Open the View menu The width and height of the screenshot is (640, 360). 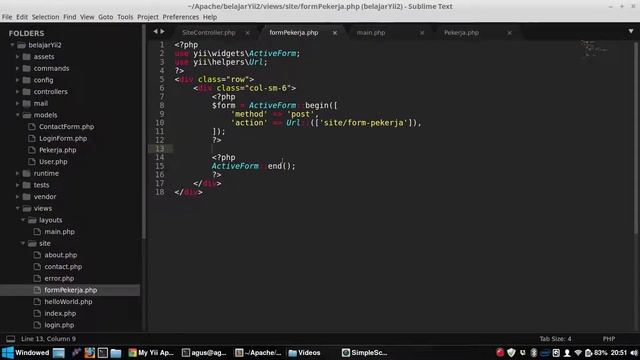click(x=87, y=17)
